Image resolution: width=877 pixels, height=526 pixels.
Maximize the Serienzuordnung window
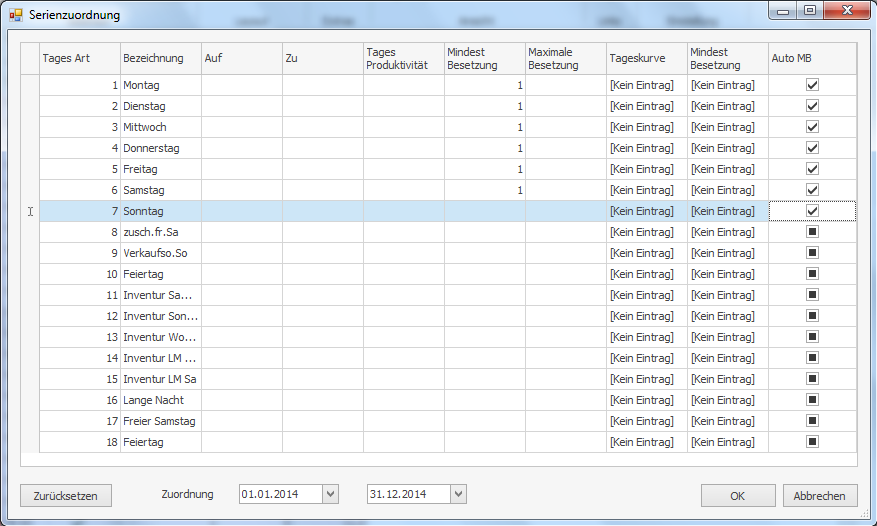click(x=809, y=11)
